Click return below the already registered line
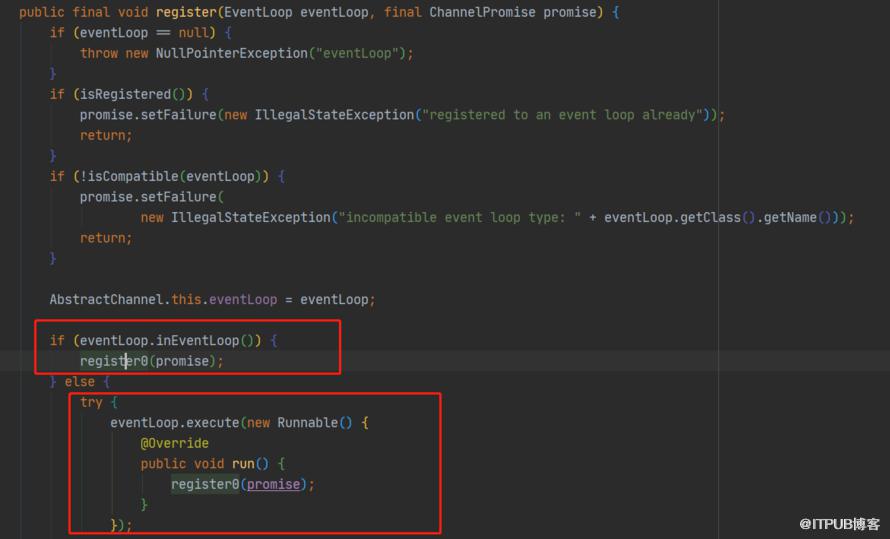The width and height of the screenshot is (890, 539). pyautogui.click(x=102, y=136)
